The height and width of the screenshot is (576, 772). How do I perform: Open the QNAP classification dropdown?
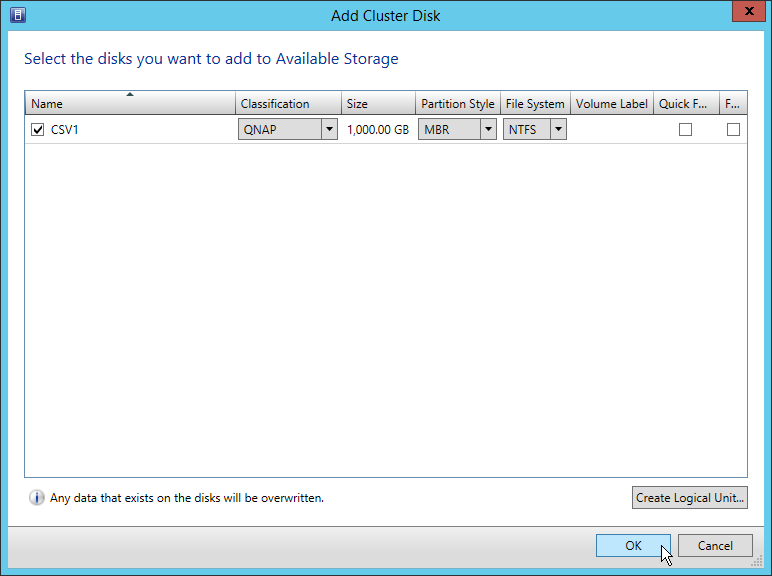328,129
